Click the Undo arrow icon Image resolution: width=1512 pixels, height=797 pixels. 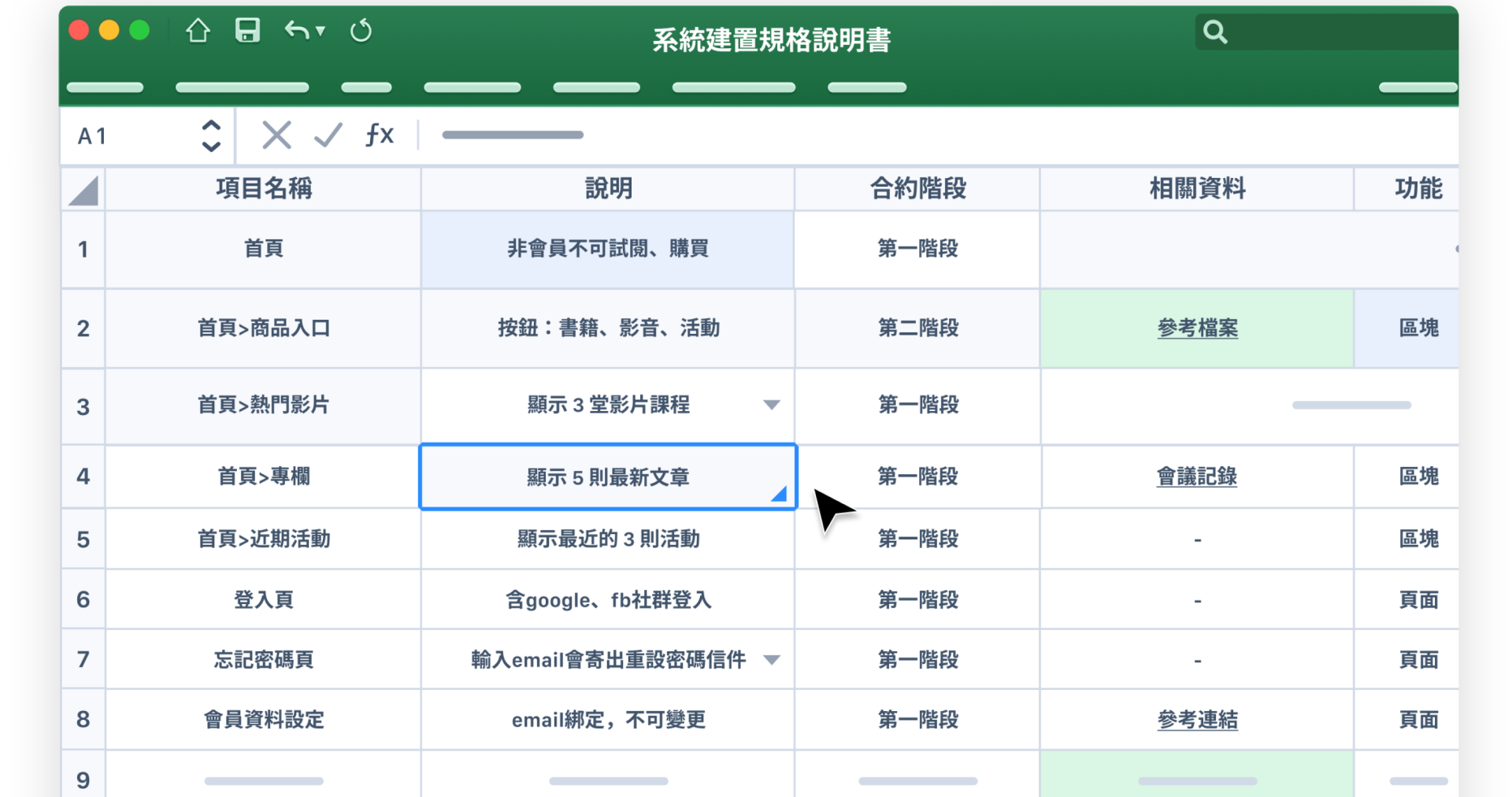click(297, 32)
